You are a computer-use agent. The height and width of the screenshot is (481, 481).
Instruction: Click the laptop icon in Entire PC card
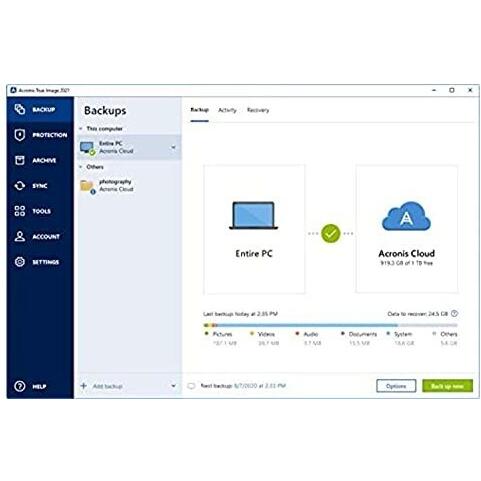254,215
